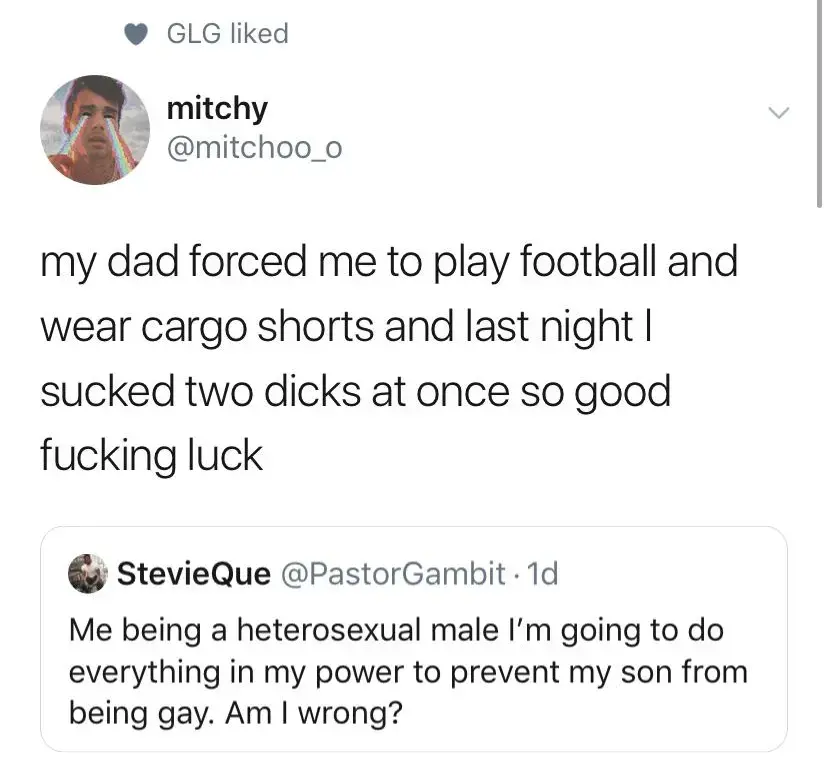Image resolution: width=828 pixels, height=781 pixels.
Task: Open the @mitchoo_o handle link
Action: [x=255, y=147]
